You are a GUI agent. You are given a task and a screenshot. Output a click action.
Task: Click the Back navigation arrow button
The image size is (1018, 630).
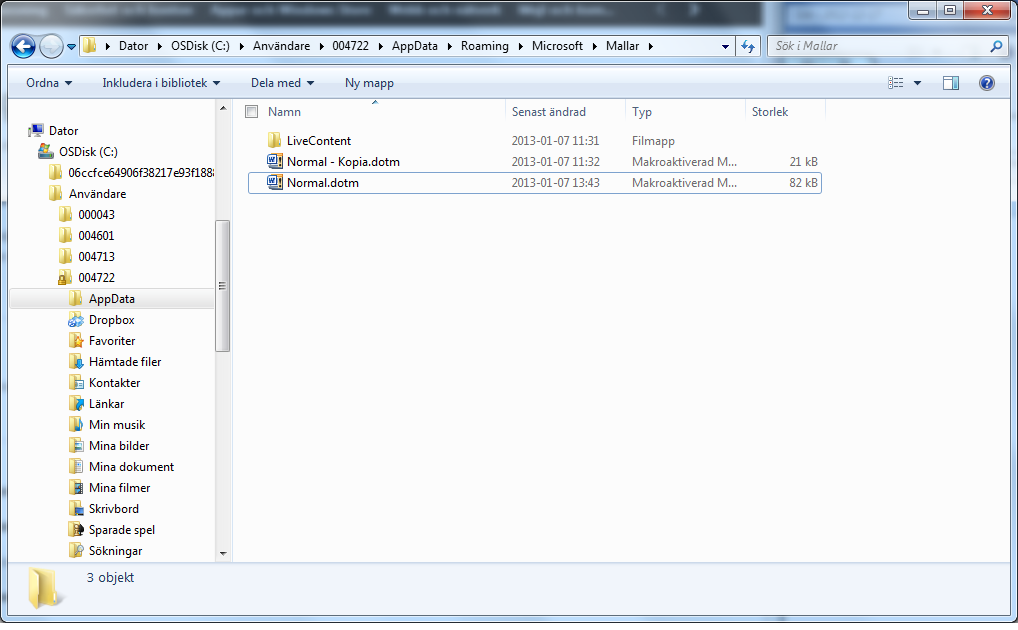[x=23, y=46]
